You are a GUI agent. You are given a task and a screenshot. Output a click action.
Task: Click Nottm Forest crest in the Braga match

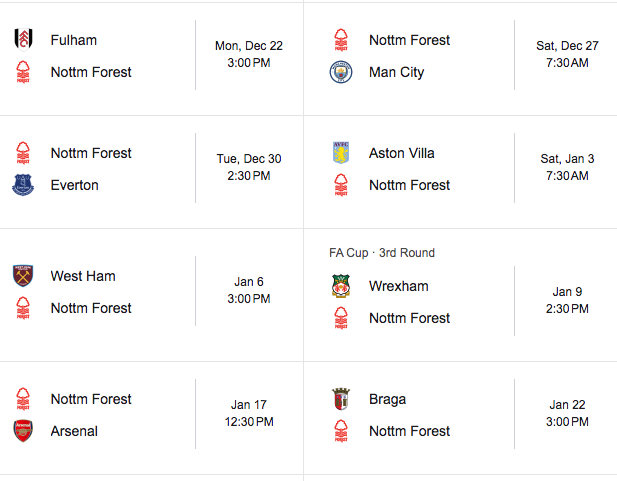pyautogui.click(x=341, y=431)
